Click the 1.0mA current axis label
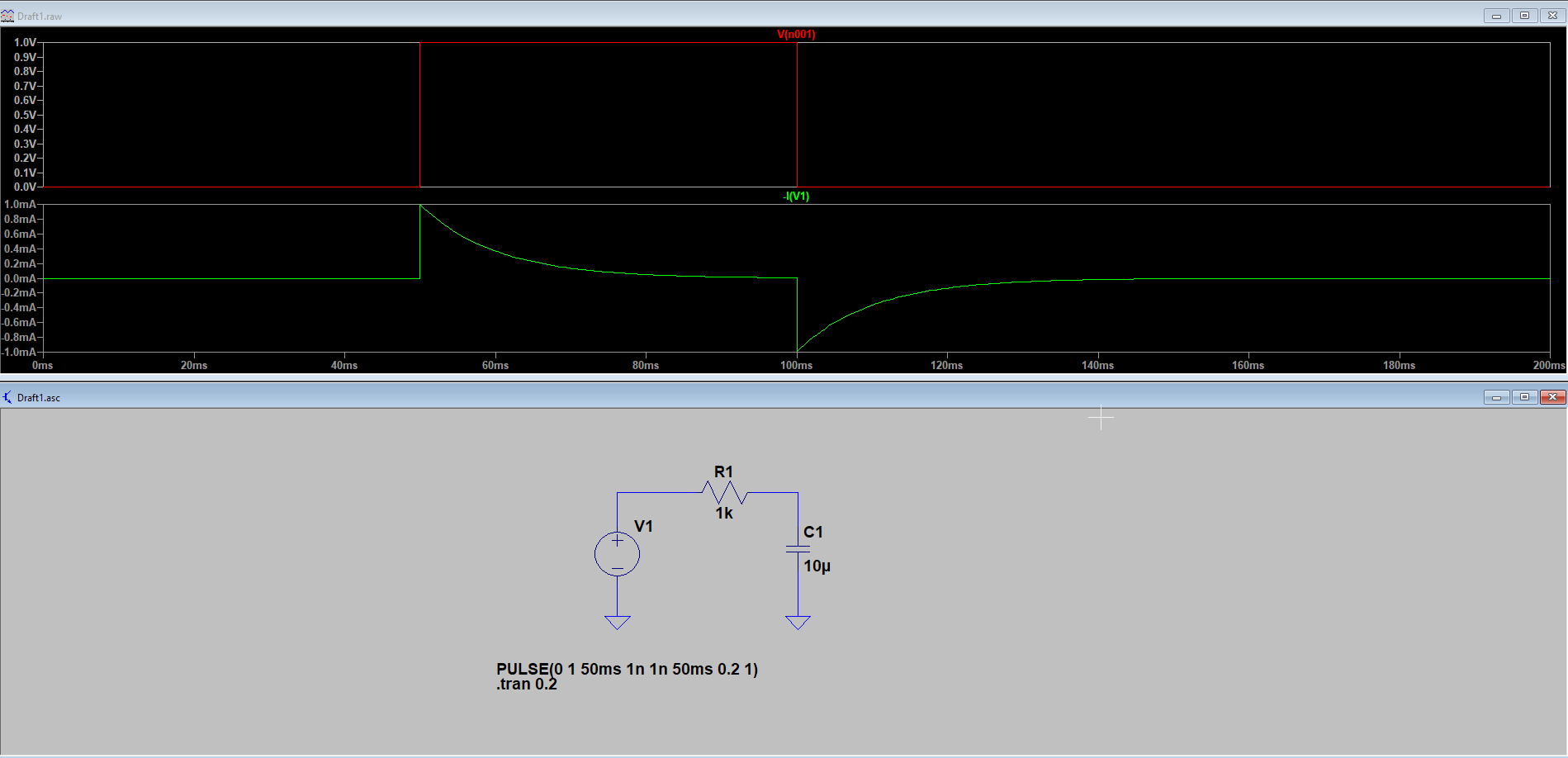Viewport: 1568px width, 758px height. pyautogui.click(x=21, y=204)
